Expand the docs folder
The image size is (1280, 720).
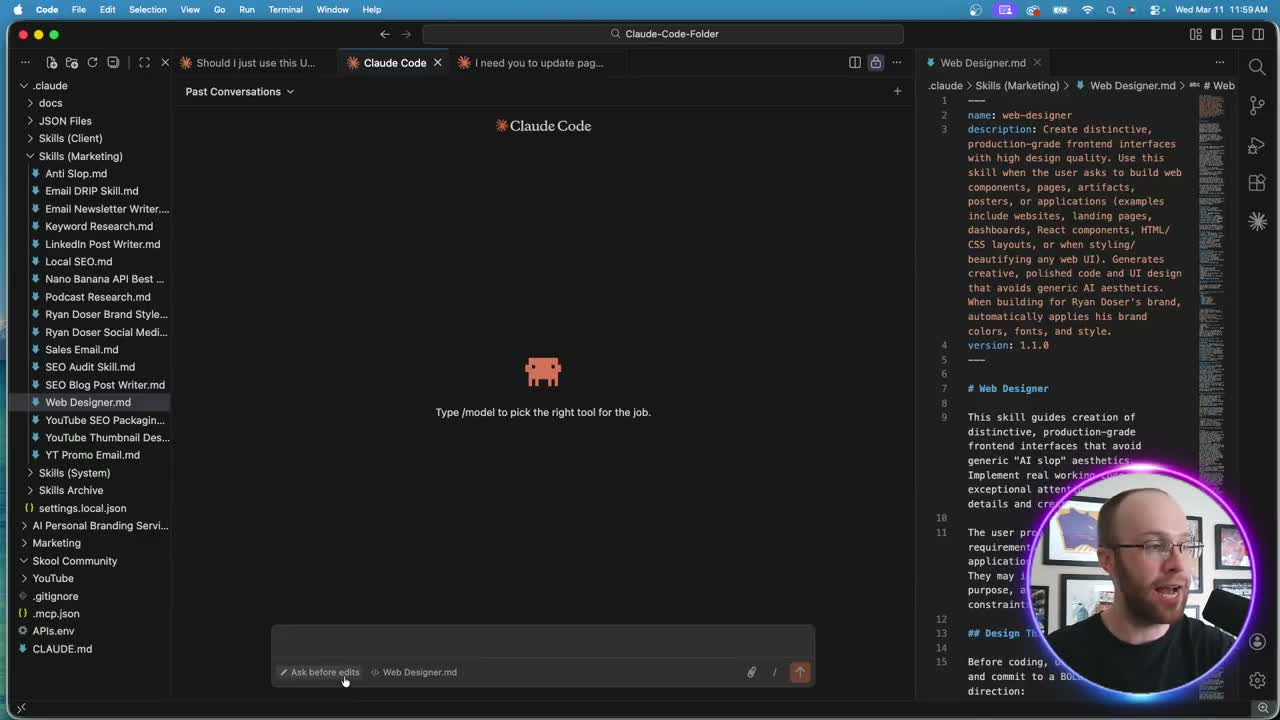point(50,103)
